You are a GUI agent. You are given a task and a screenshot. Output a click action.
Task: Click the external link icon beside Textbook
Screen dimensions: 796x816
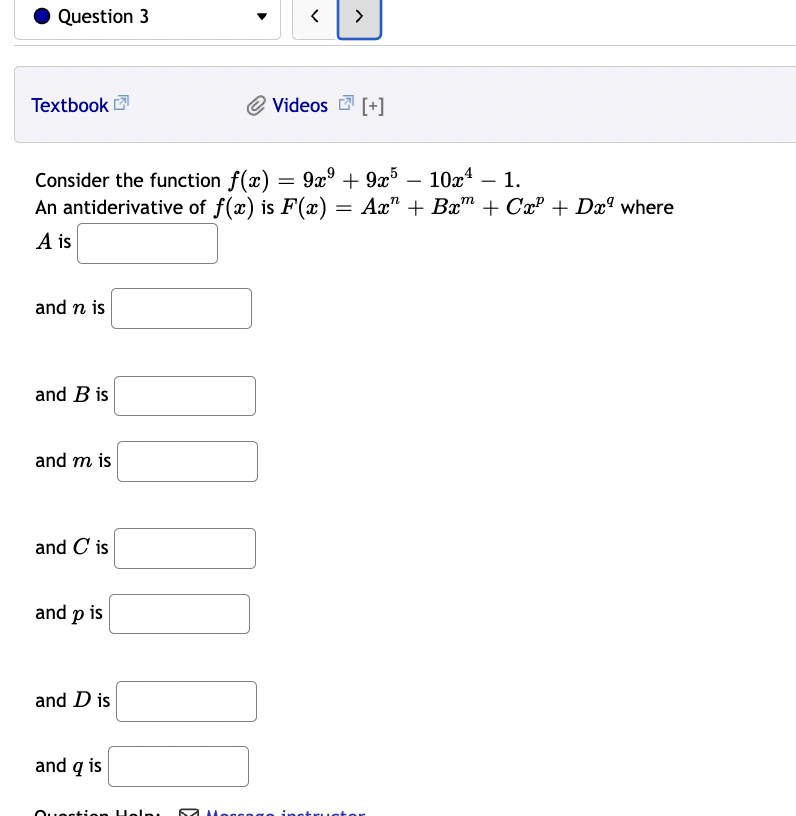click(x=121, y=103)
